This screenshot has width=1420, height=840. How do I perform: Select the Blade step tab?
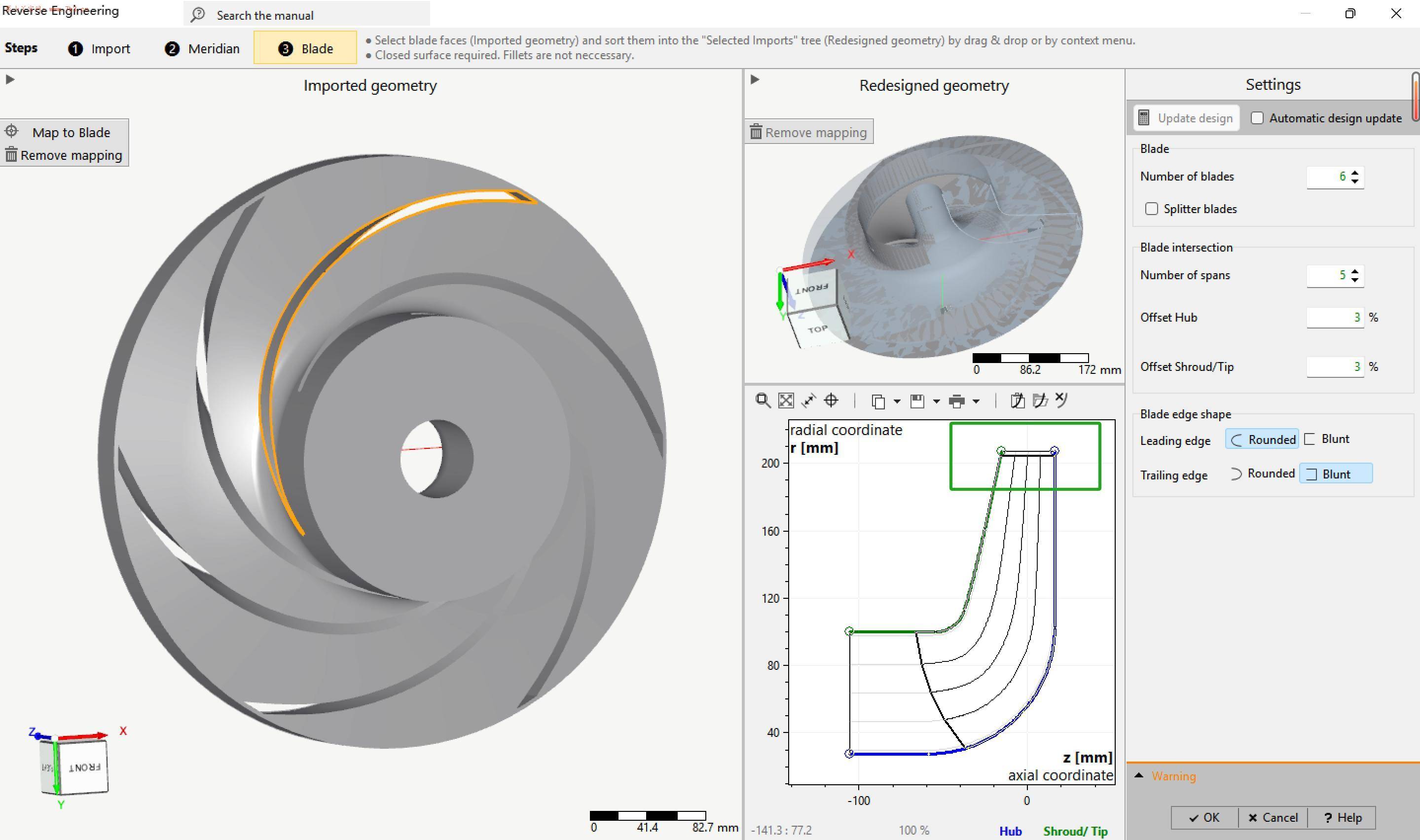pos(305,47)
